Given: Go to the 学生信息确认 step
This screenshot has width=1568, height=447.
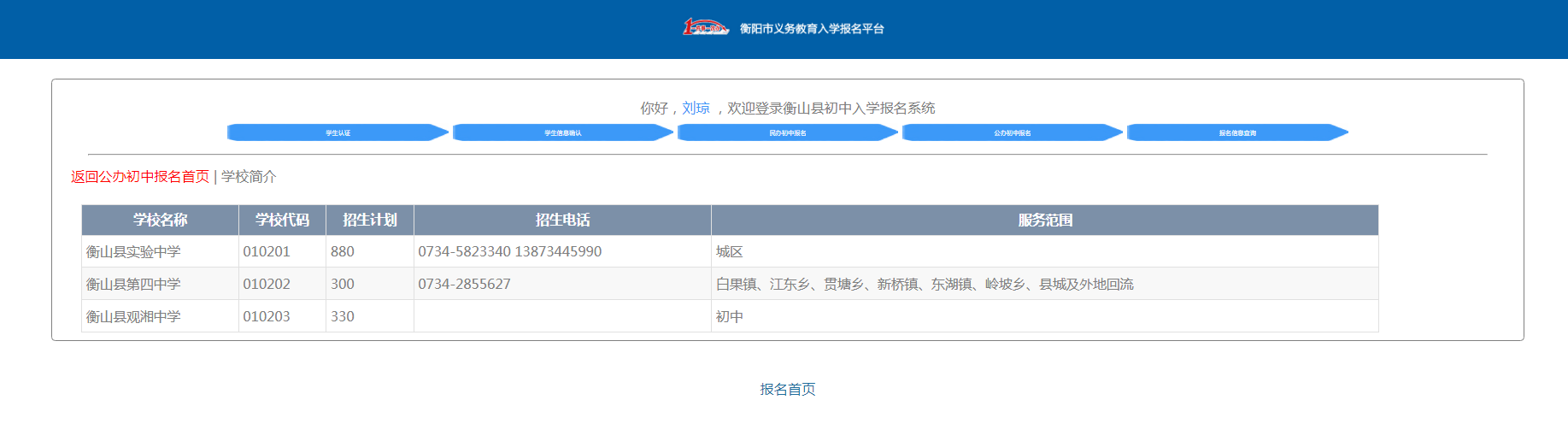Looking at the screenshot, I should (x=562, y=132).
